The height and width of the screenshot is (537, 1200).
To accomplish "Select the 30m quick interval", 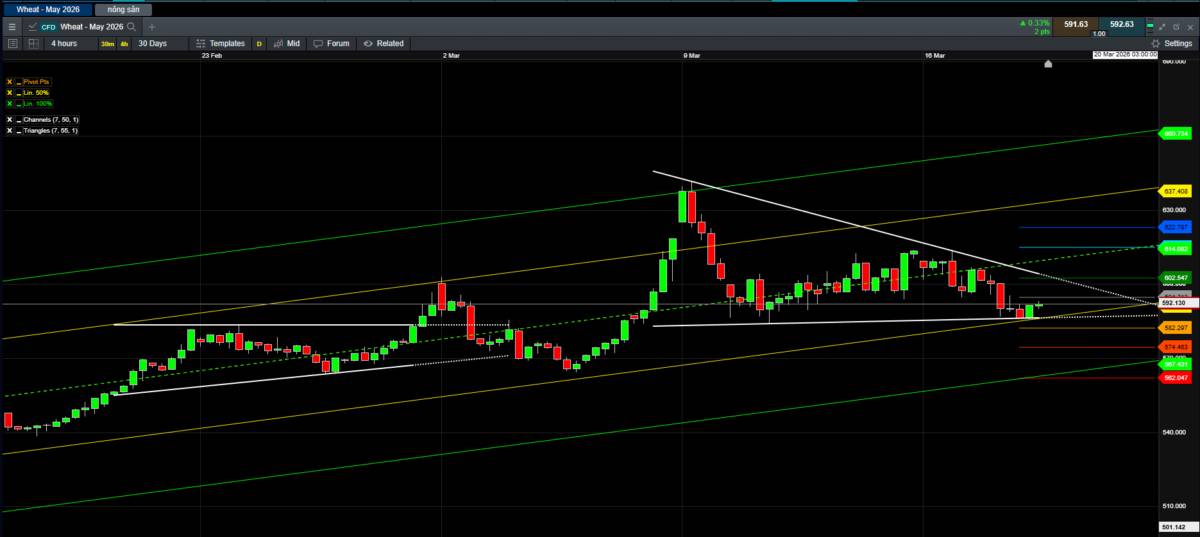I will click(107, 44).
